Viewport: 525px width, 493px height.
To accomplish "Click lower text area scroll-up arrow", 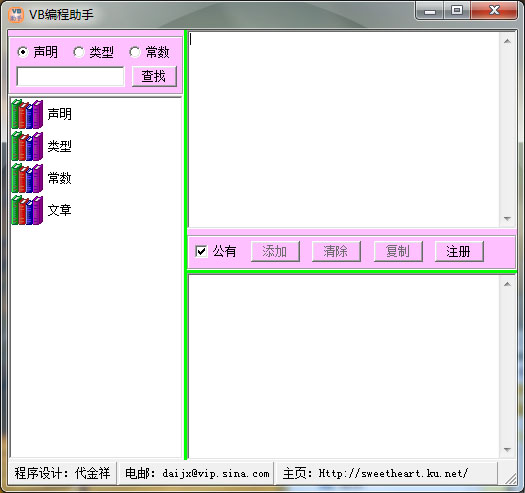I will [507, 284].
